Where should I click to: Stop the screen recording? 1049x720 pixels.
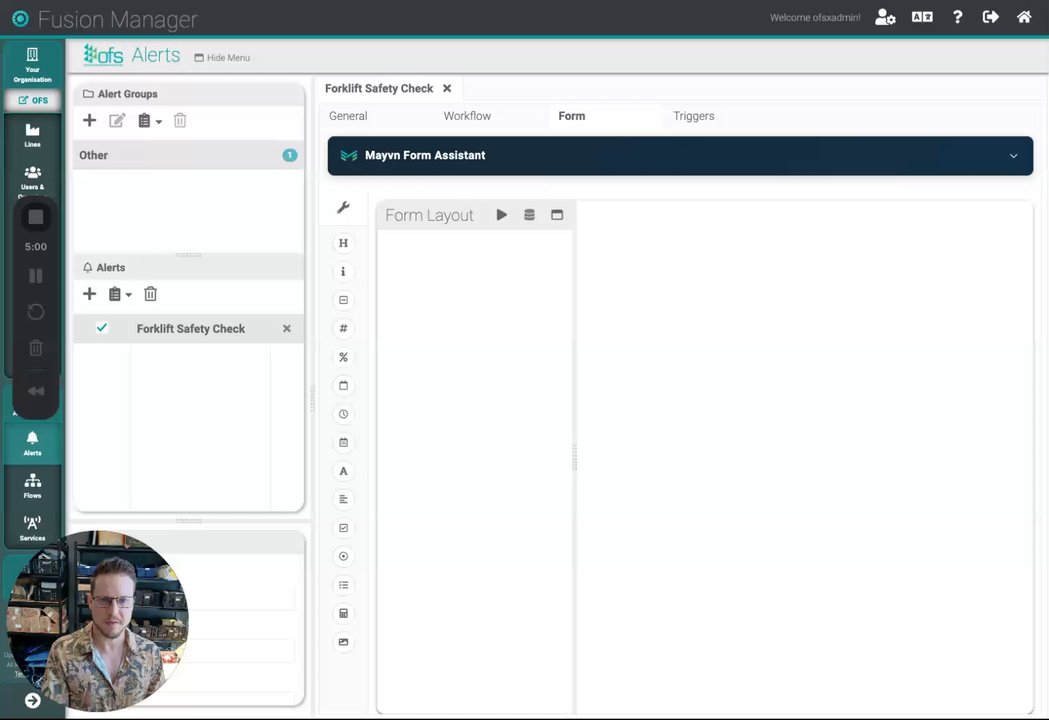click(x=35, y=217)
